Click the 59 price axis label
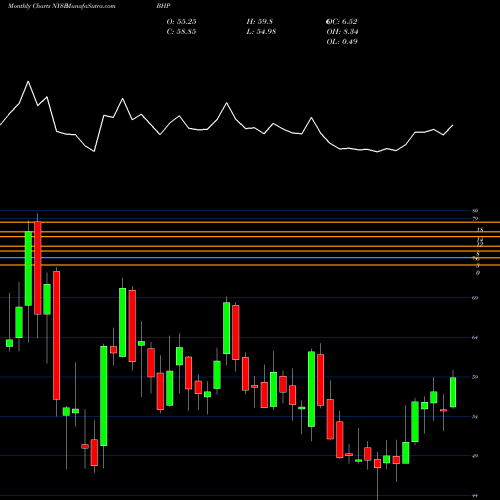The image size is (500, 500). pos(475,377)
